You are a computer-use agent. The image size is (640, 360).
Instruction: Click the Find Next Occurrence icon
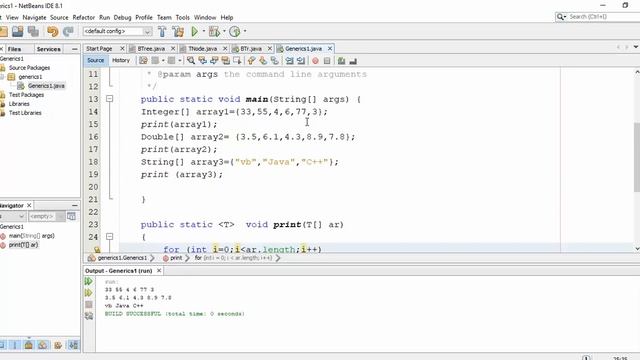[214, 61]
